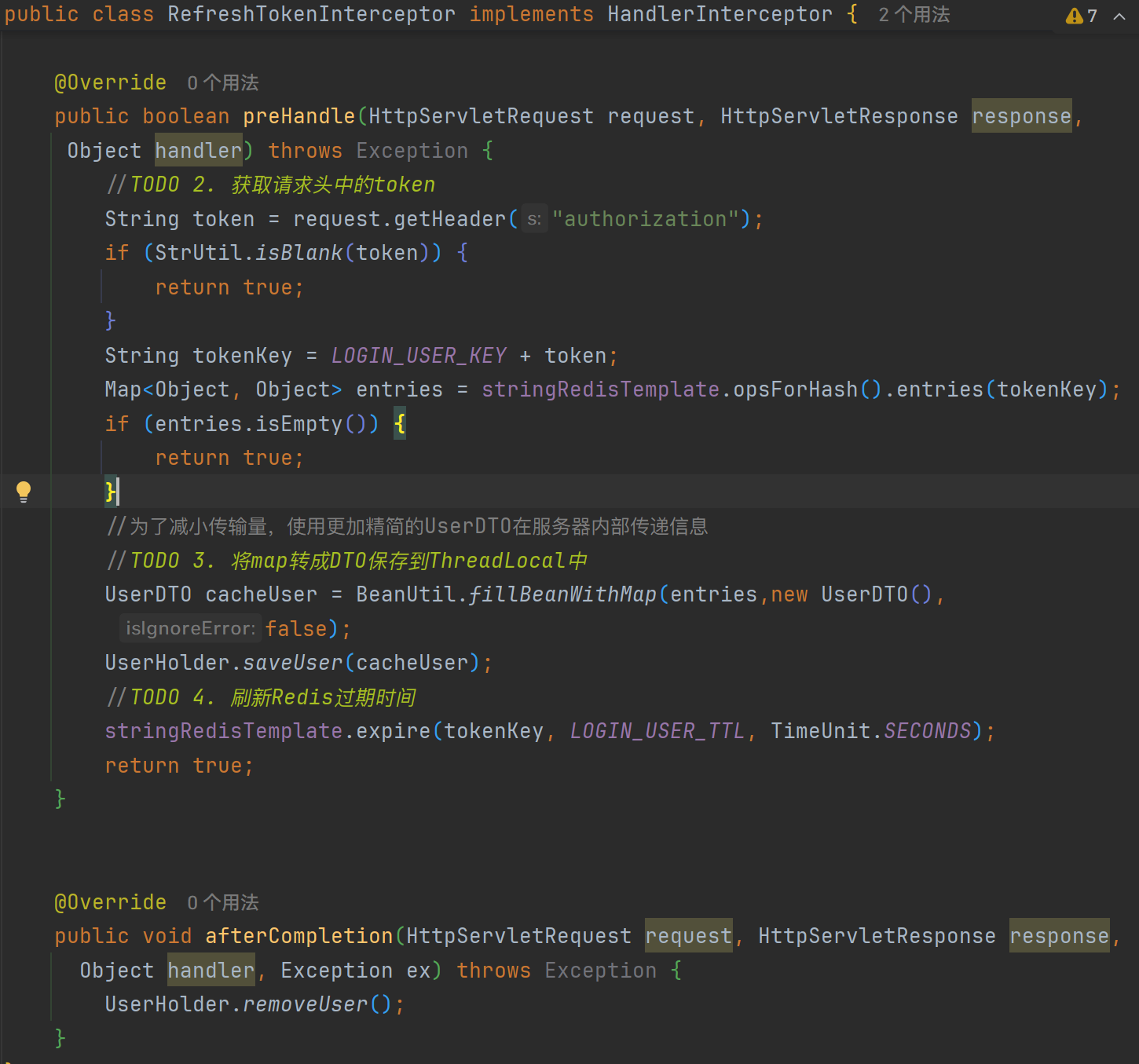The height and width of the screenshot is (1064, 1139).
Task: Click the StrUtil.isBlank call
Action: point(249,253)
